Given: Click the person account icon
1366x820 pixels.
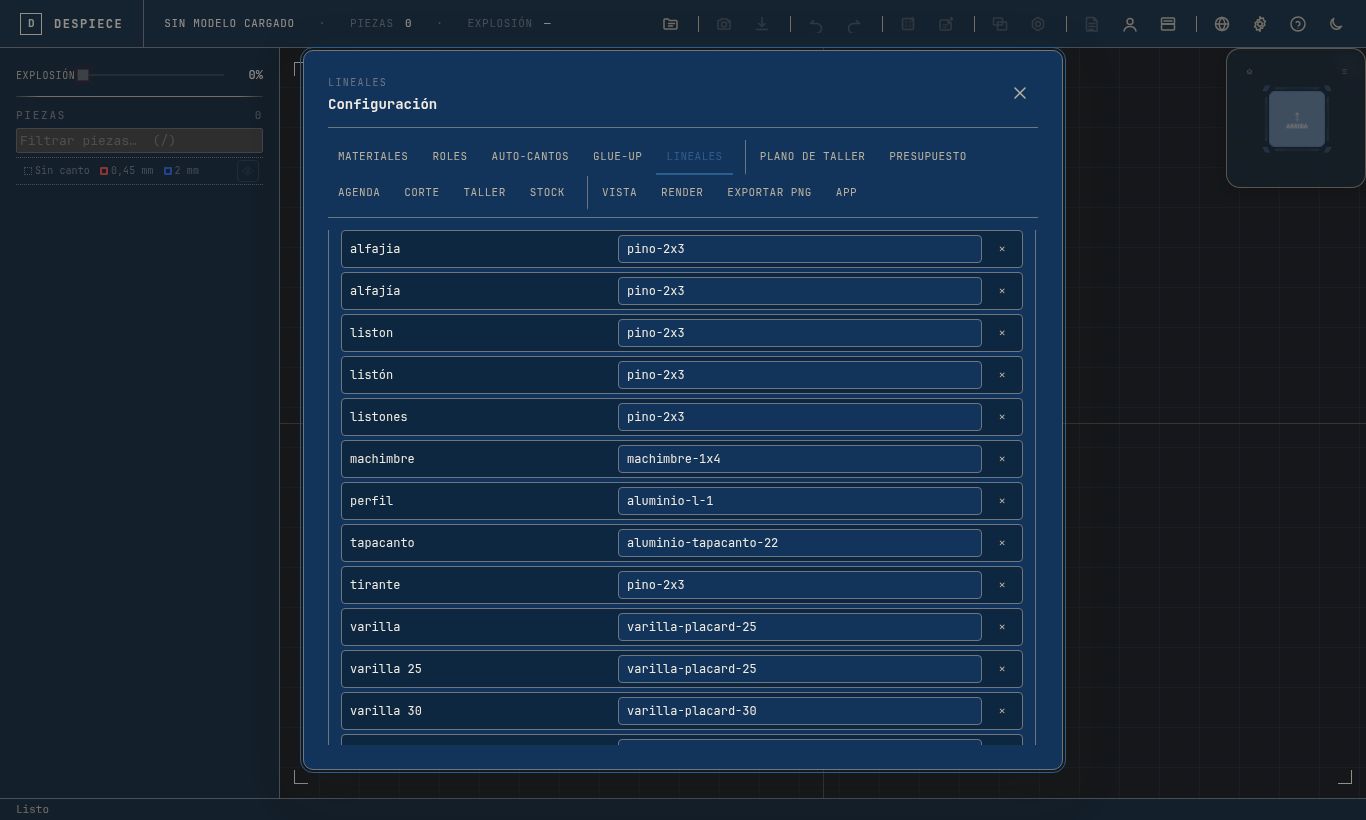Looking at the screenshot, I should tap(1130, 24).
